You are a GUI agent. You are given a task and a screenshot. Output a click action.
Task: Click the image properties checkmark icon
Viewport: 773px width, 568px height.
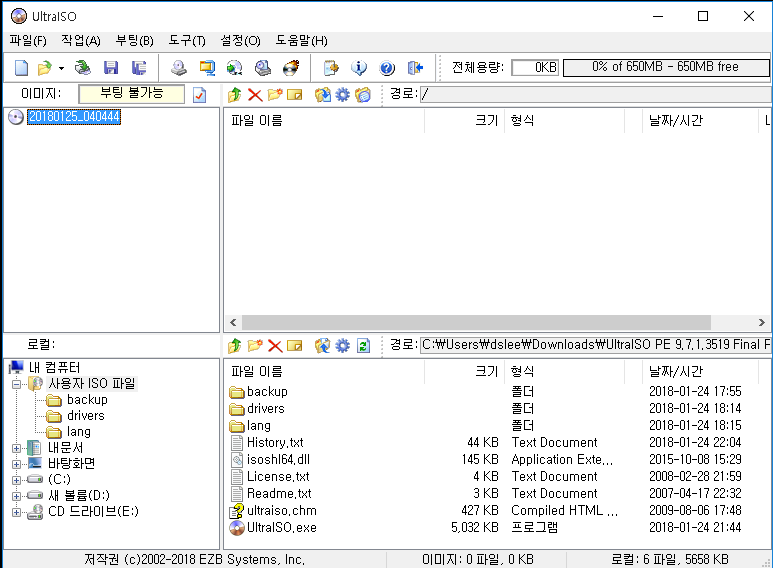coord(200,95)
